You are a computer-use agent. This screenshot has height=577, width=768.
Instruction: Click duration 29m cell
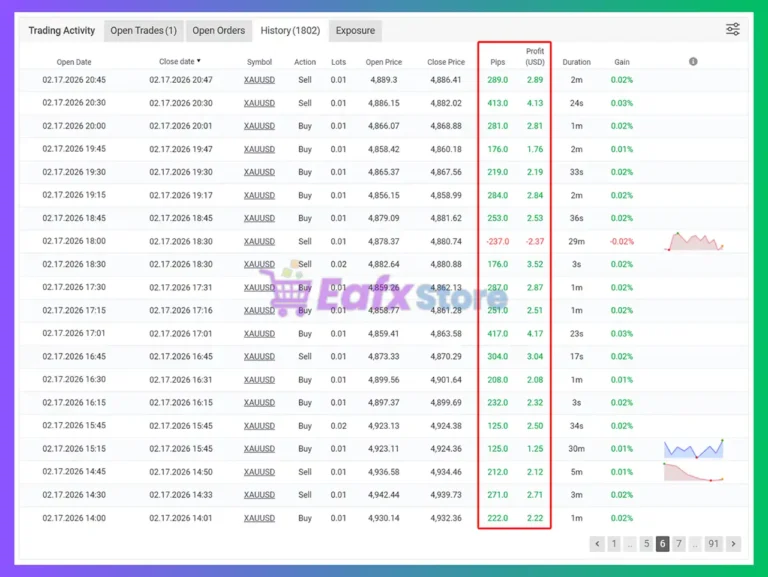[576, 241]
